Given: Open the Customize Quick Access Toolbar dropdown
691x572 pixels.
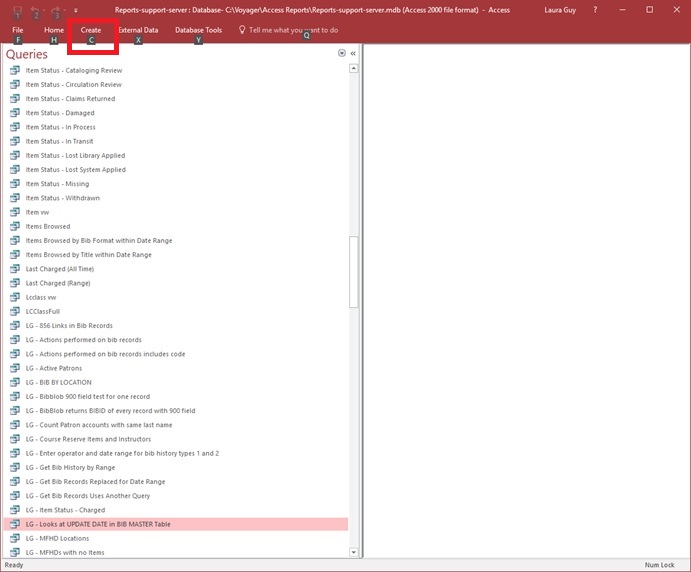Looking at the screenshot, I should [x=76, y=9].
